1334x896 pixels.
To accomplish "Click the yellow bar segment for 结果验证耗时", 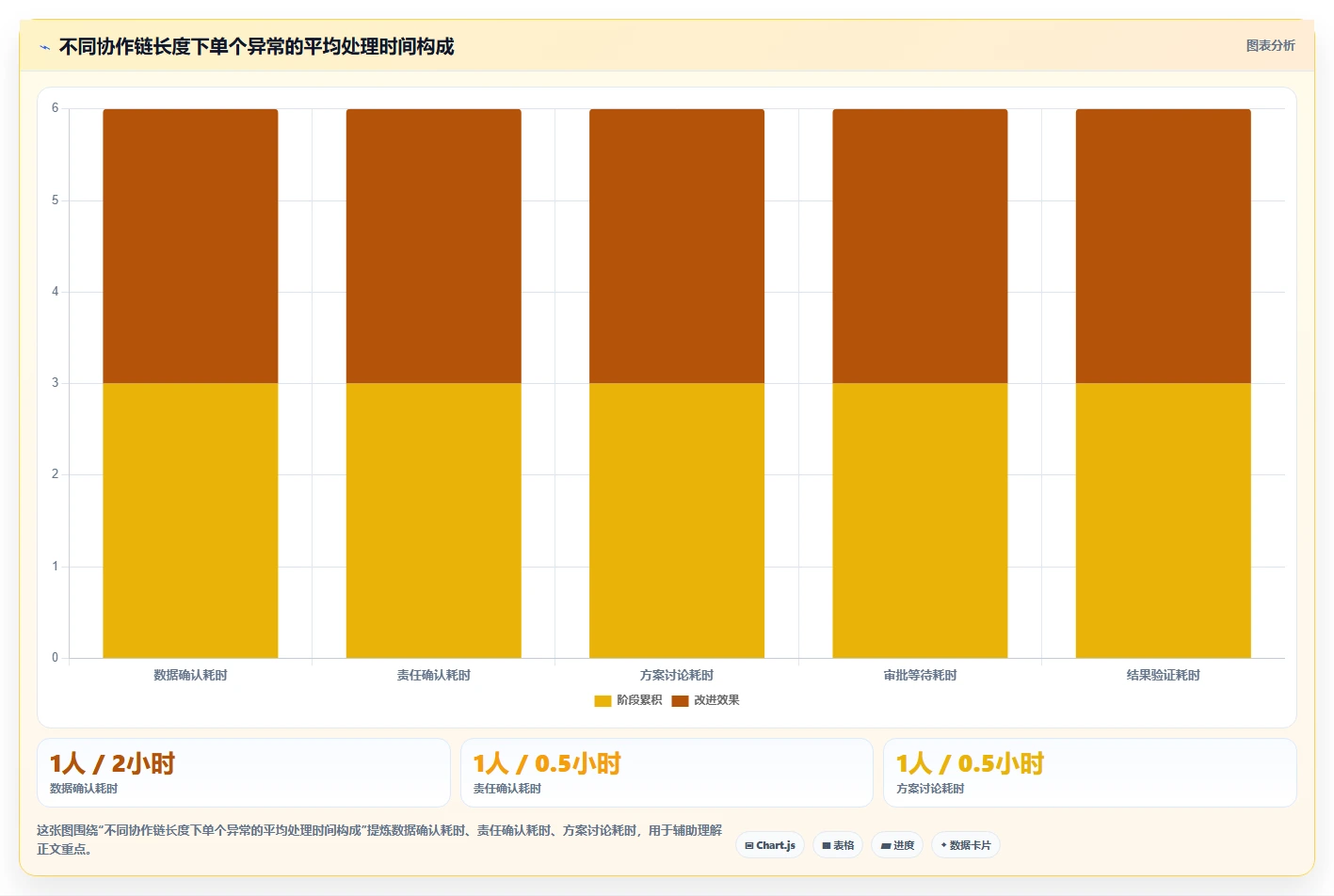I will 1164,520.
